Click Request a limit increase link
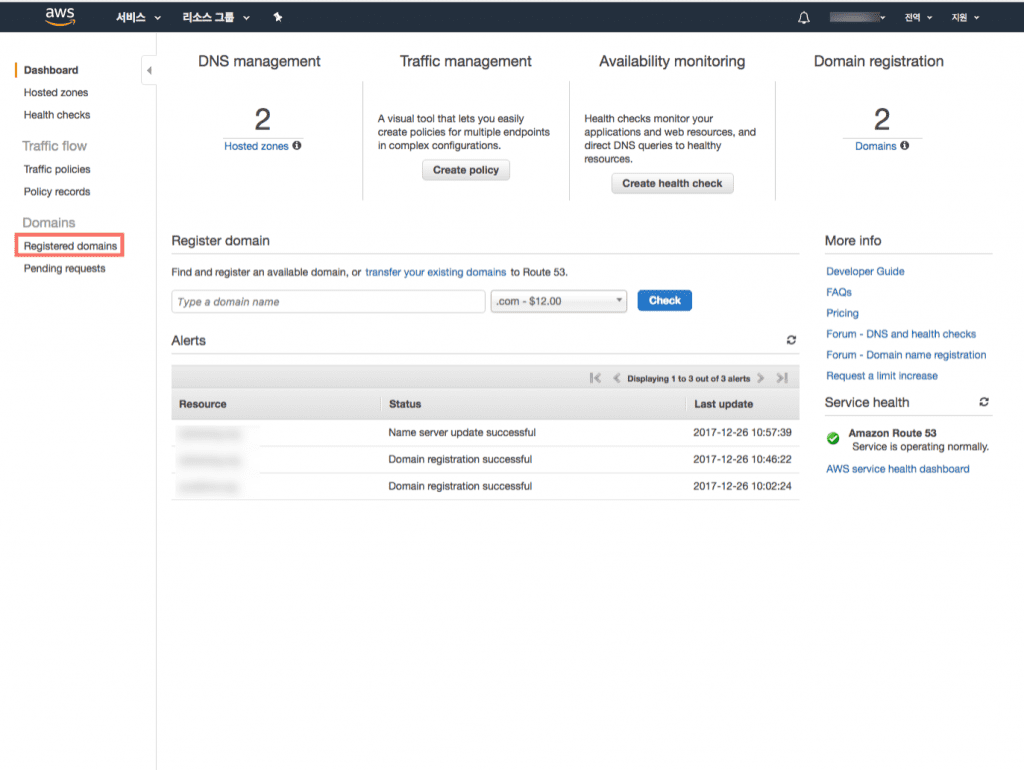This screenshot has width=1024, height=770. point(882,376)
